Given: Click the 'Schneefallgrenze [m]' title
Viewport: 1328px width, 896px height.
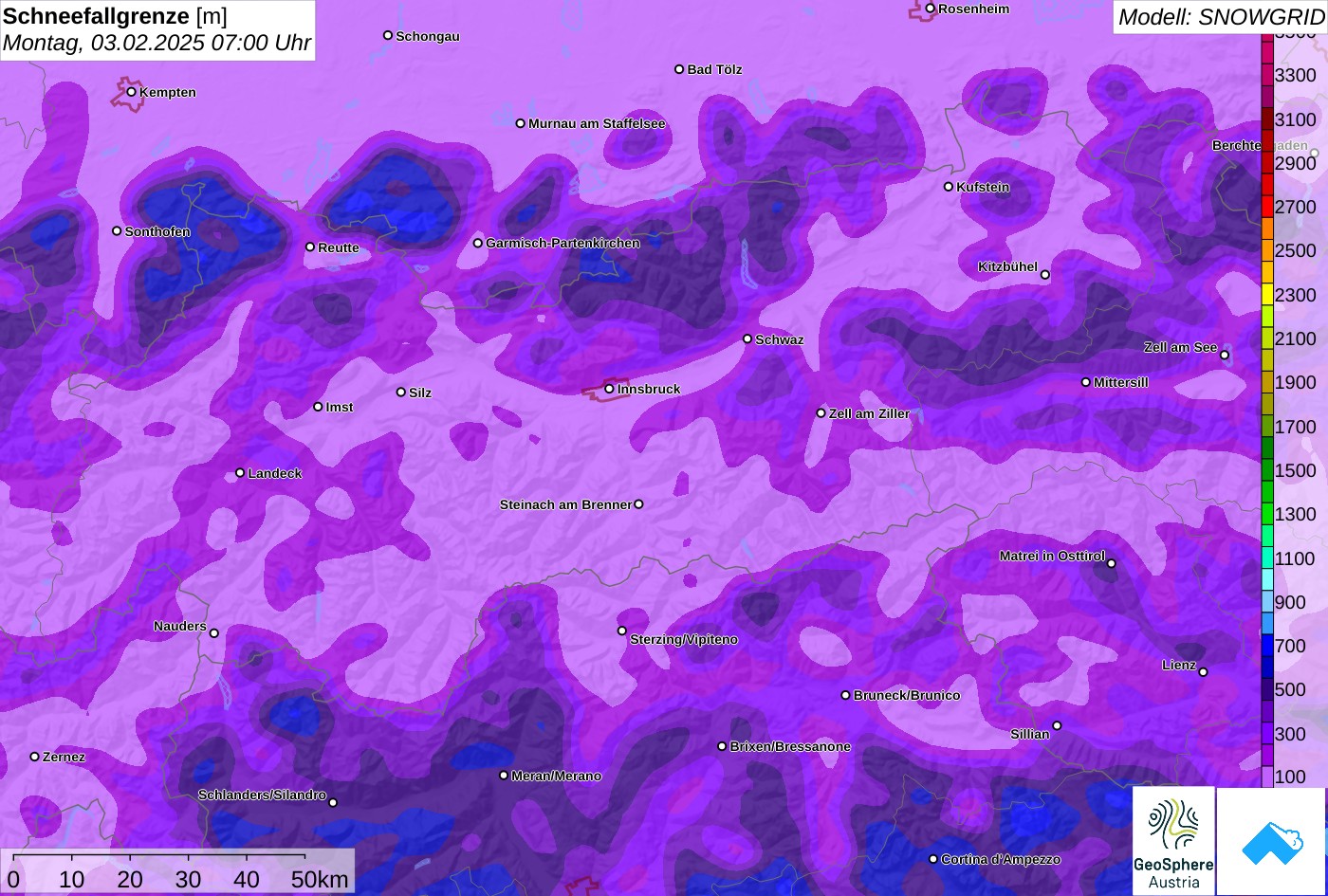Looking at the screenshot, I should (115, 16).
